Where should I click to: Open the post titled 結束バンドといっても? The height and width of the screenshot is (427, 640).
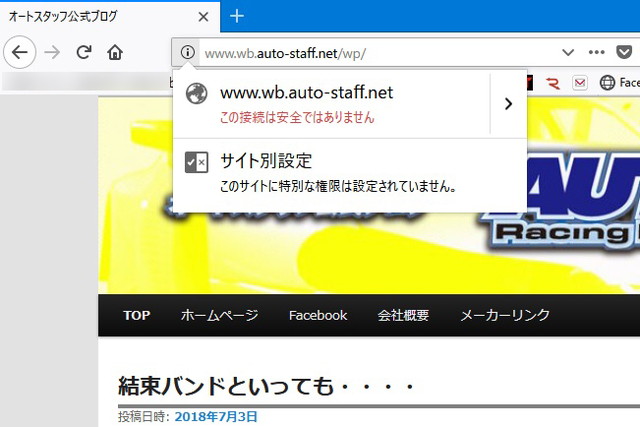[267, 386]
